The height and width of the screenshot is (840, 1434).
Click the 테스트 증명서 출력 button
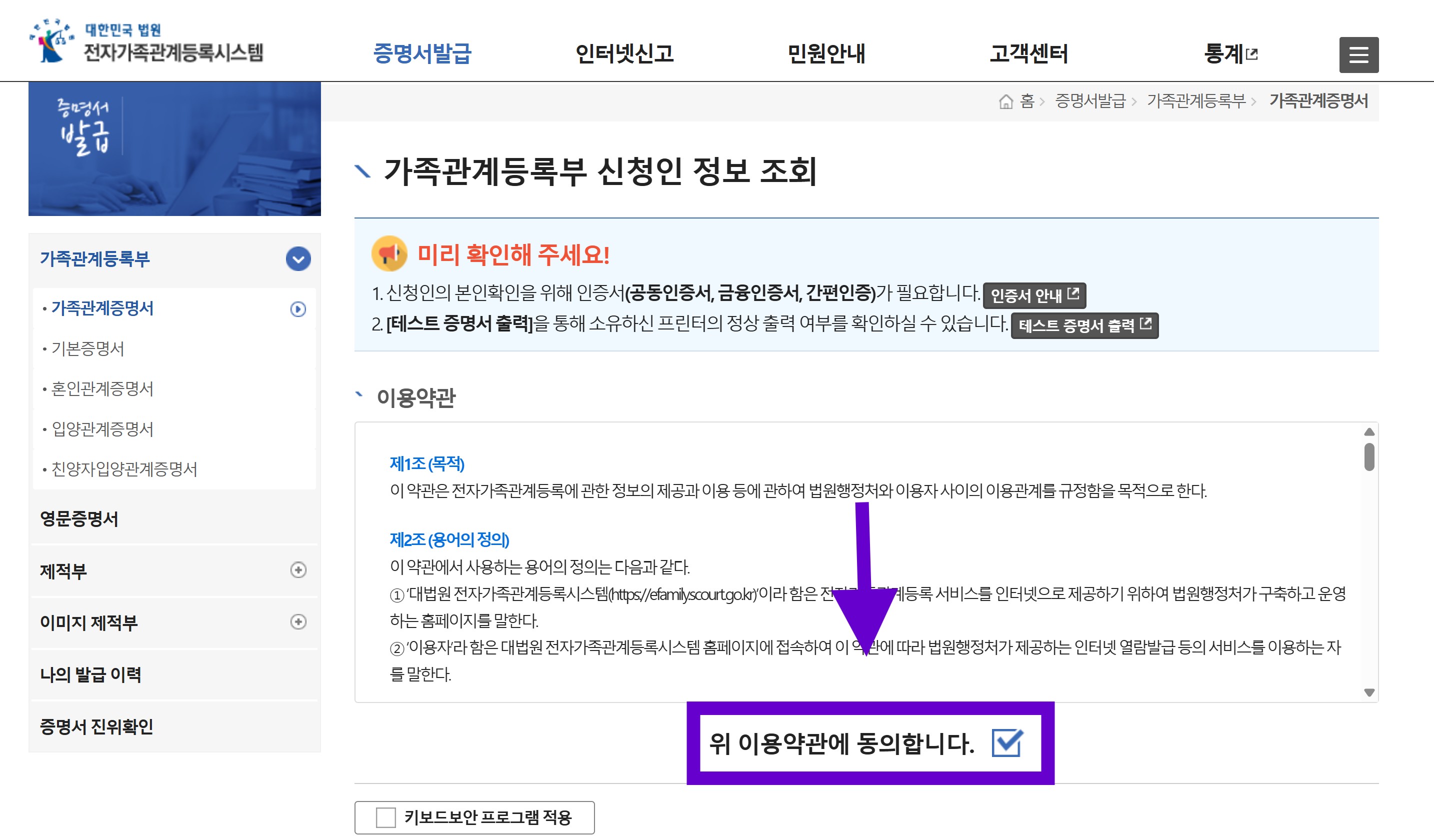point(1084,325)
